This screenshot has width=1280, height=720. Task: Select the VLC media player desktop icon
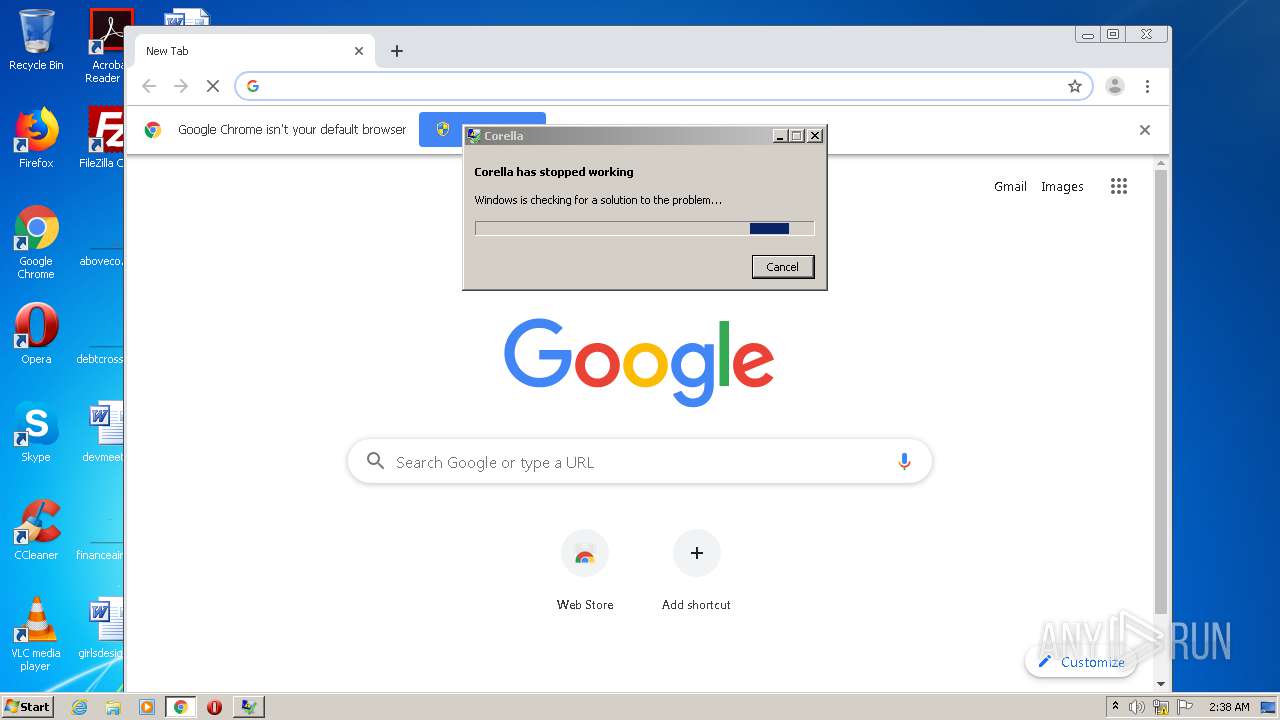[36, 635]
